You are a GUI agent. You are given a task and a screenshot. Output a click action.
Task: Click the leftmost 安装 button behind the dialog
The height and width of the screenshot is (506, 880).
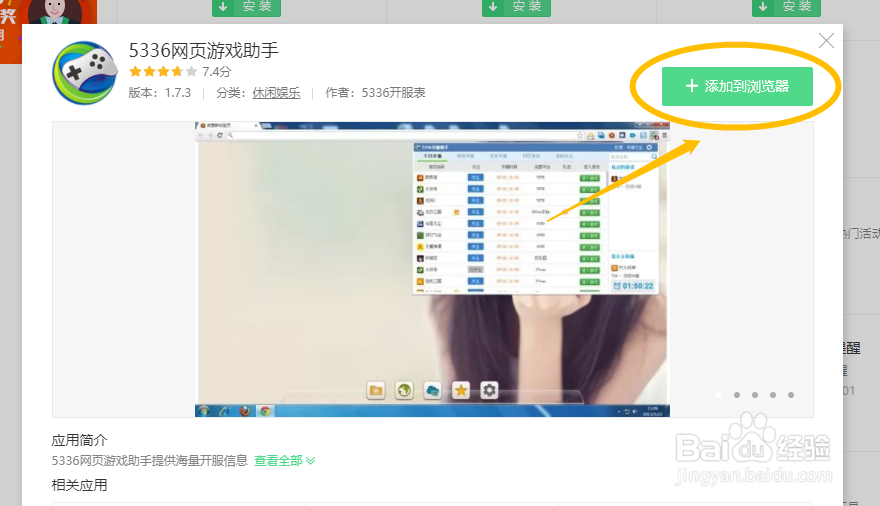246,7
